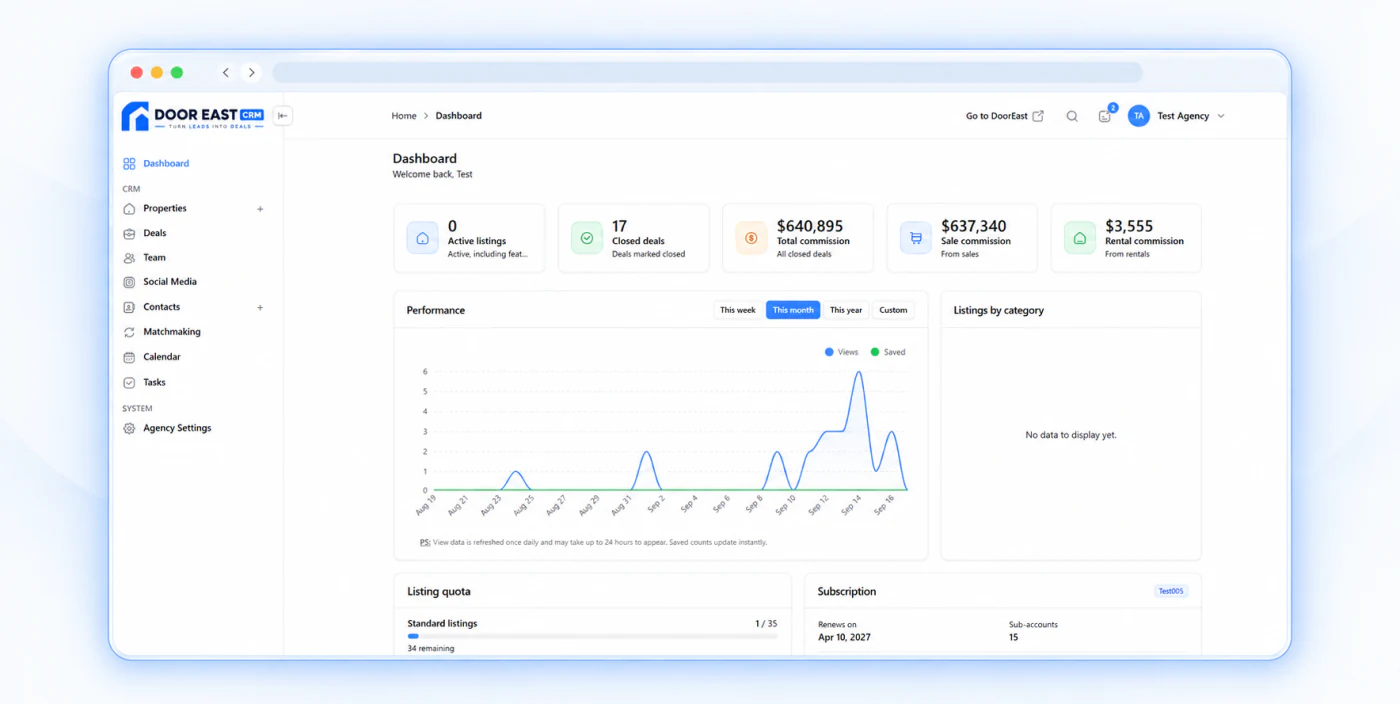
Task: Toggle the Views series in chart legend
Action: [x=842, y=352]
